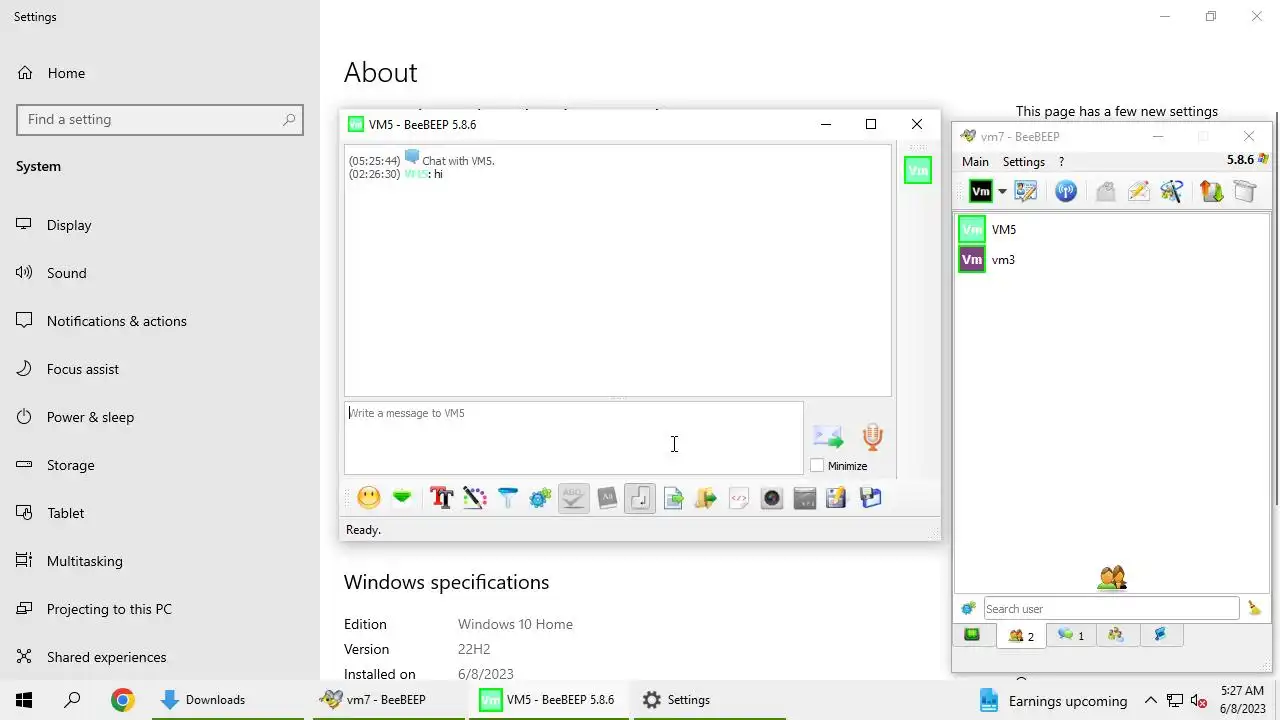Image resolution: width=1280 pixels, height=720 pixels.
Task: Open the emoticons picker in chat toolbar
Action: tap(369, 498)
